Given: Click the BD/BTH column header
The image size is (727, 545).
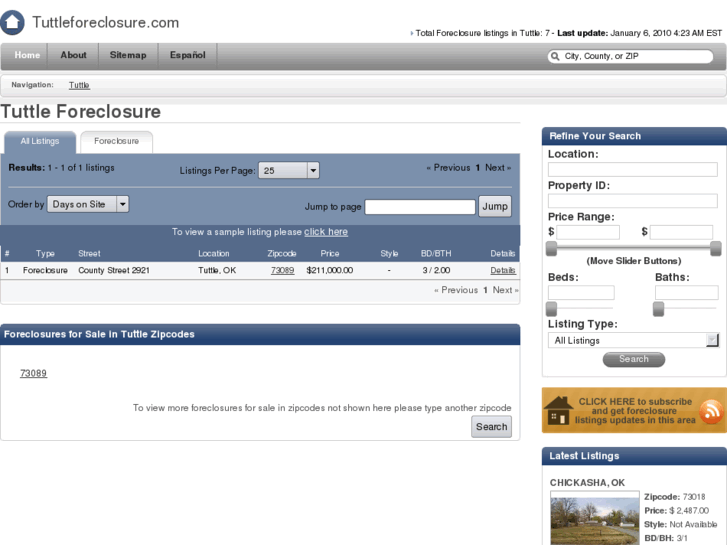Looking at the screenshot, I should coord(436,254).
